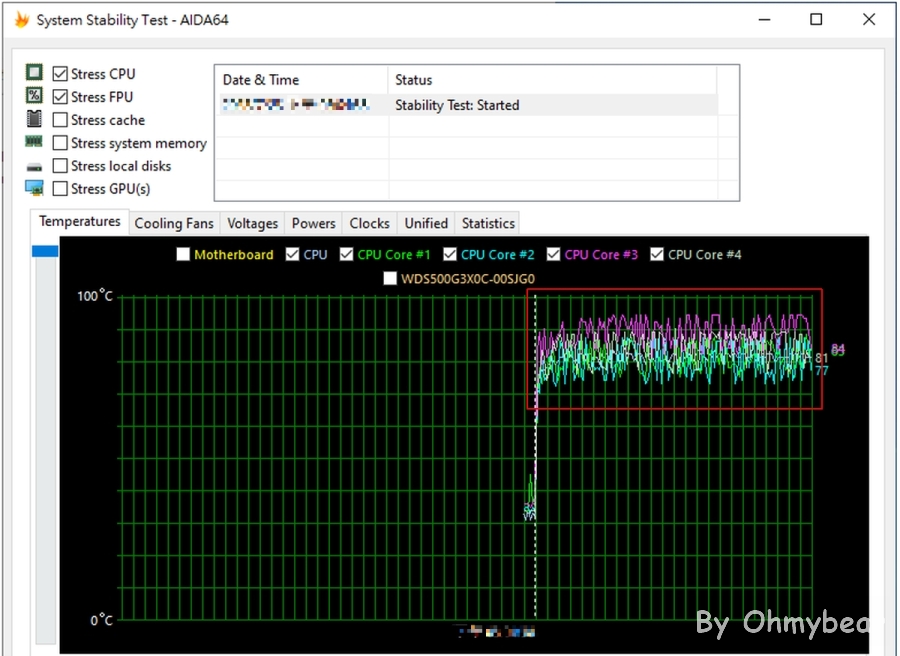Hide the CPU Core #1 graph line
This screenshot has width=900, height=656.
point(347,254)
